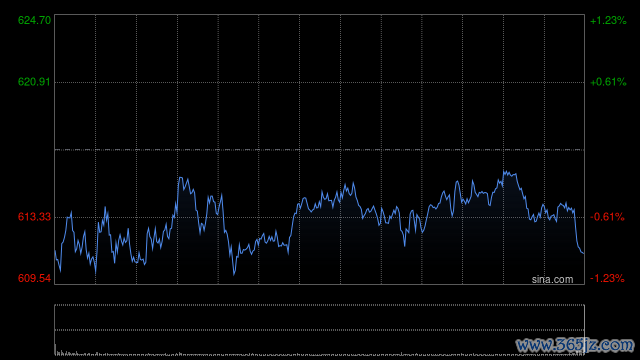Viewport: 640px width, 360px height.
Task: Click the 624.70 top price label
Action: click(x=34, y=20)
